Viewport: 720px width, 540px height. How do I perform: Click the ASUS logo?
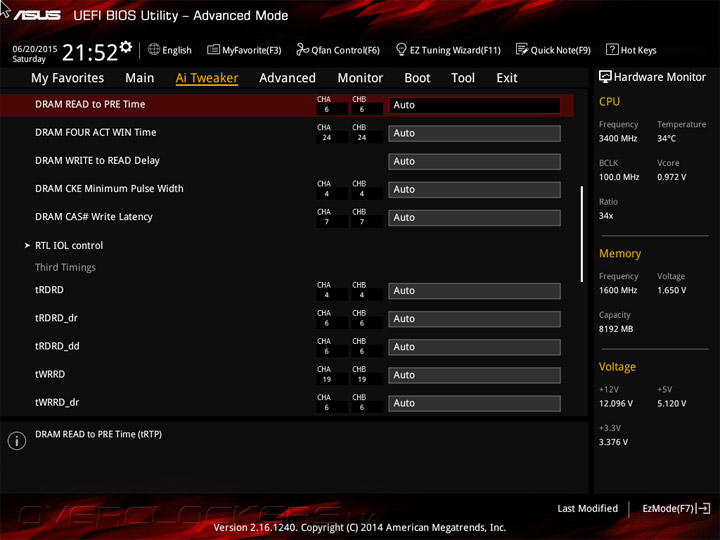pyautogui.click(x=37, y=16)
